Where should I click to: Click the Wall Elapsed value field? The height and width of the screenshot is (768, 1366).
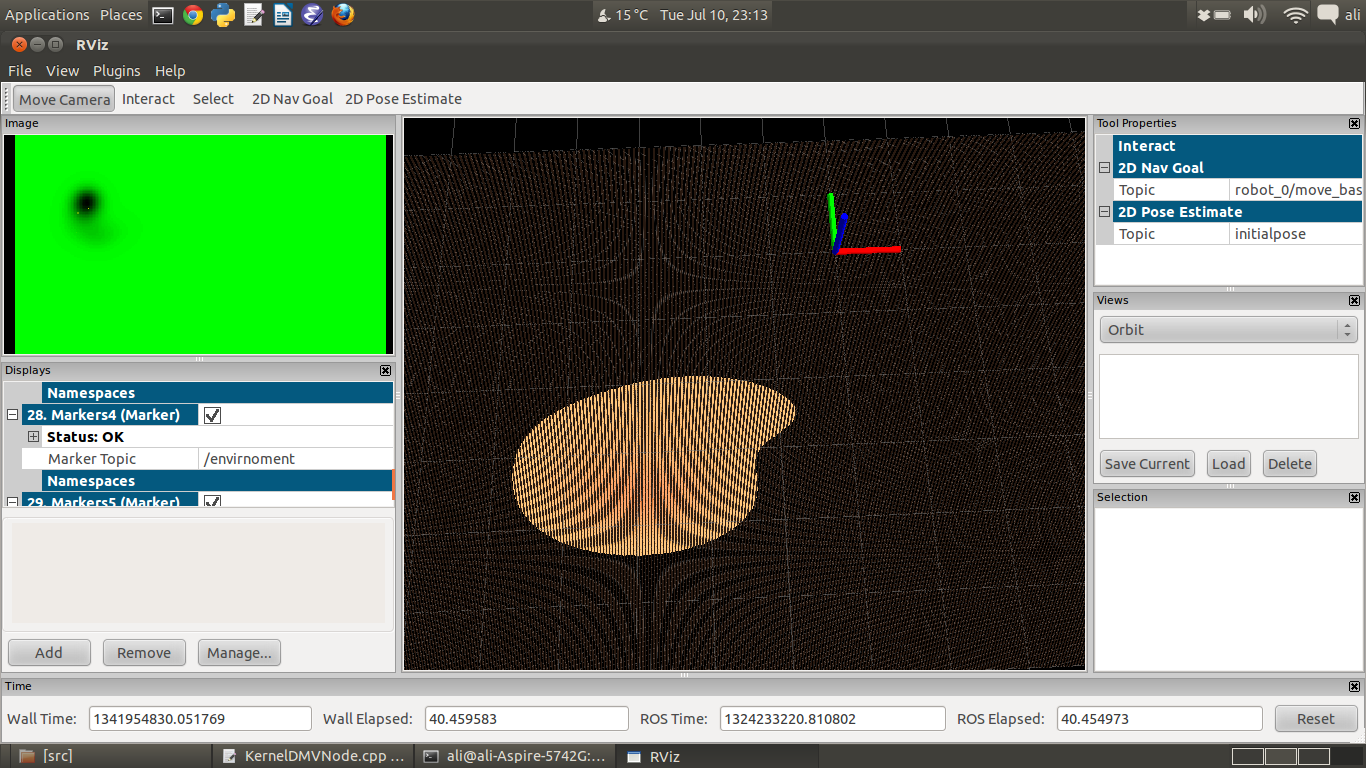tap(526, 719)
